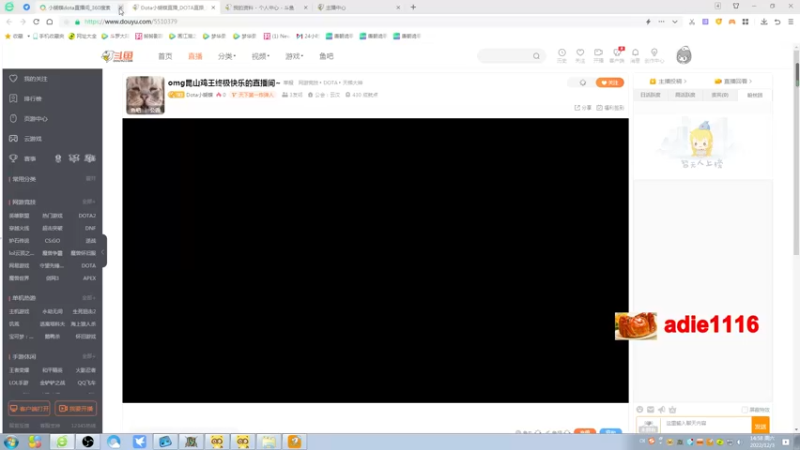This screenshot has width=800, height=450.
Task: Open the trophy 赛事 icon in sidebar
Action: click(13, 158)
